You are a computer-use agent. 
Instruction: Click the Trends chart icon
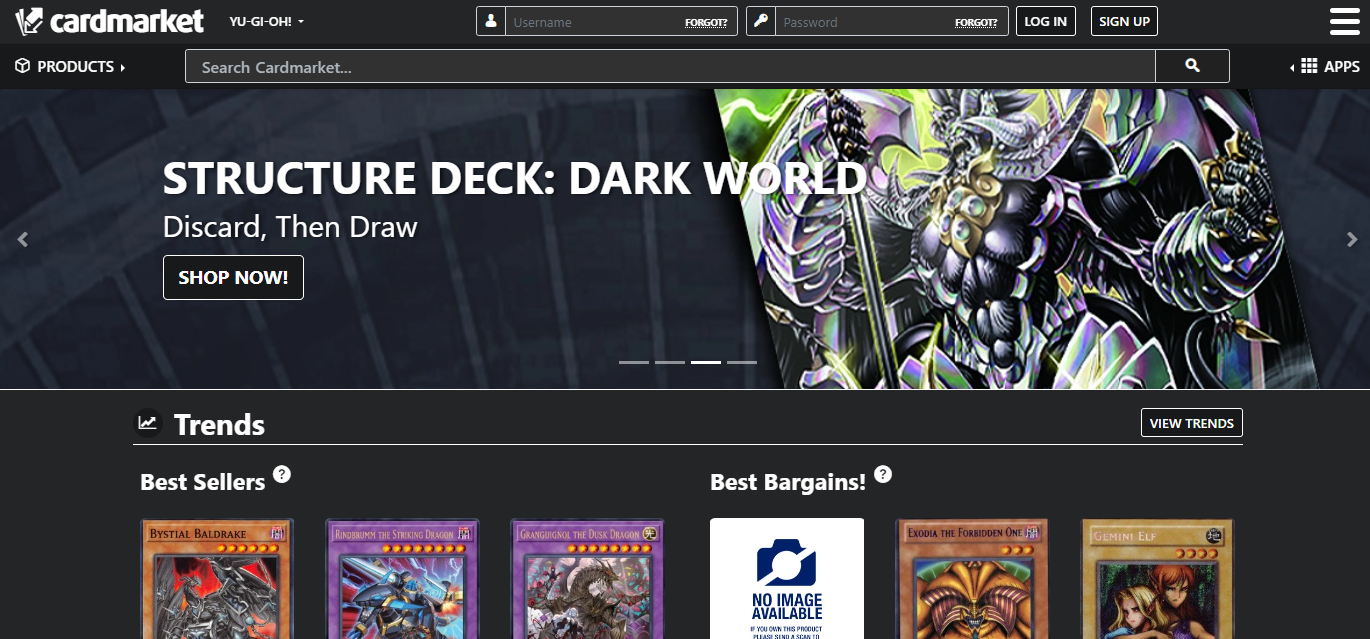[x=147, y=423]
